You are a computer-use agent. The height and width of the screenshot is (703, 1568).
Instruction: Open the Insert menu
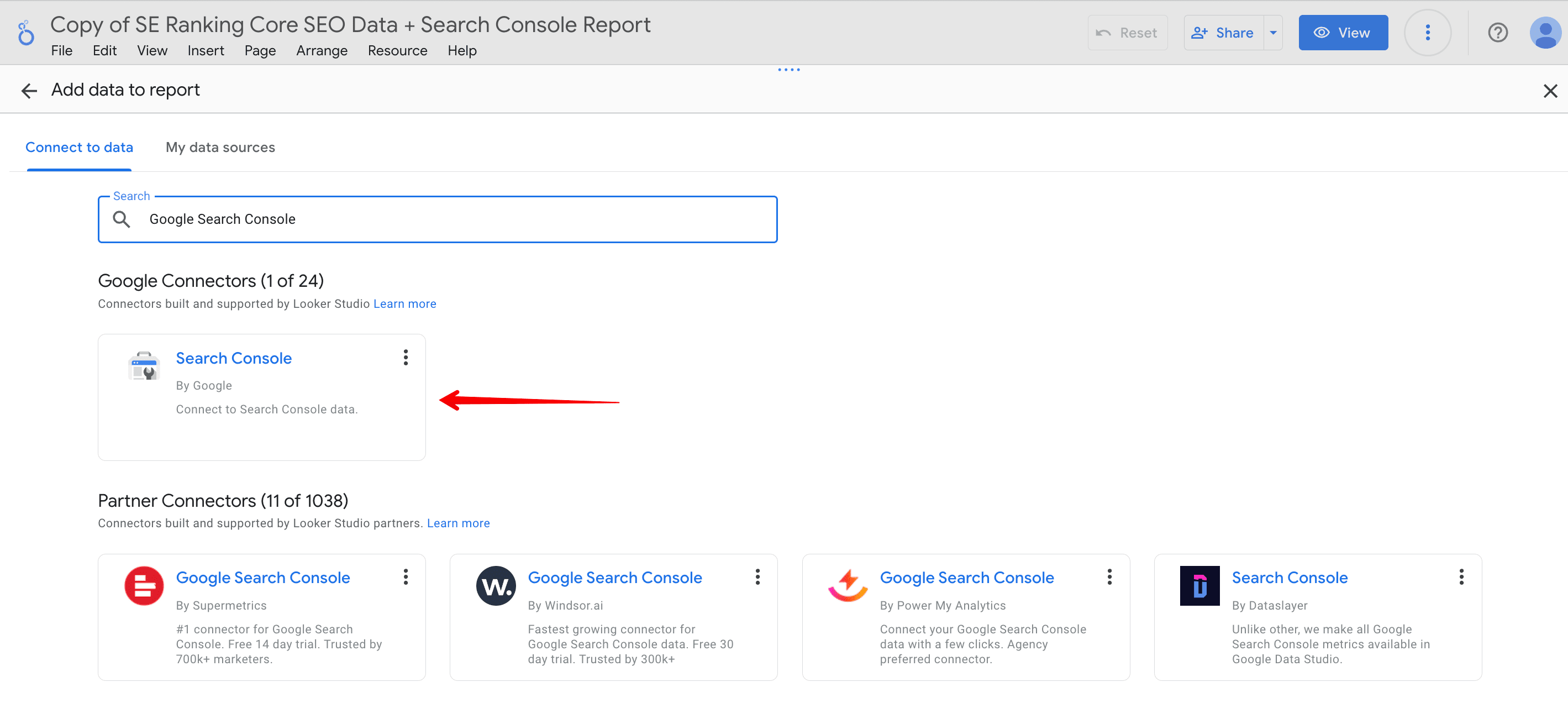(x=206, y=50)
